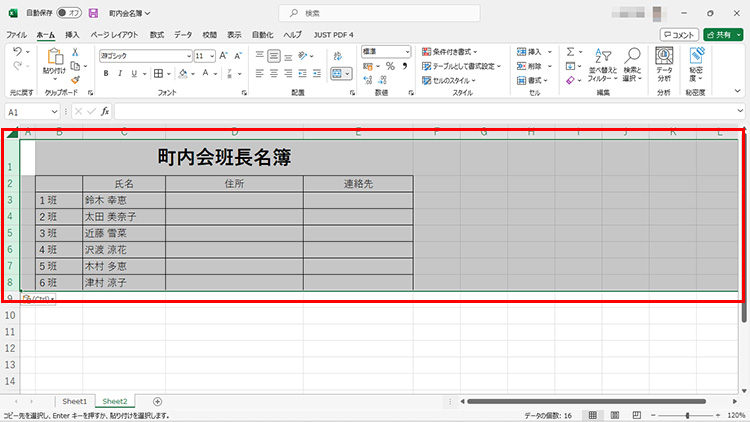Click the insert function fx icon
This screenshot has width=750, height=422.
tap(104, 112)
